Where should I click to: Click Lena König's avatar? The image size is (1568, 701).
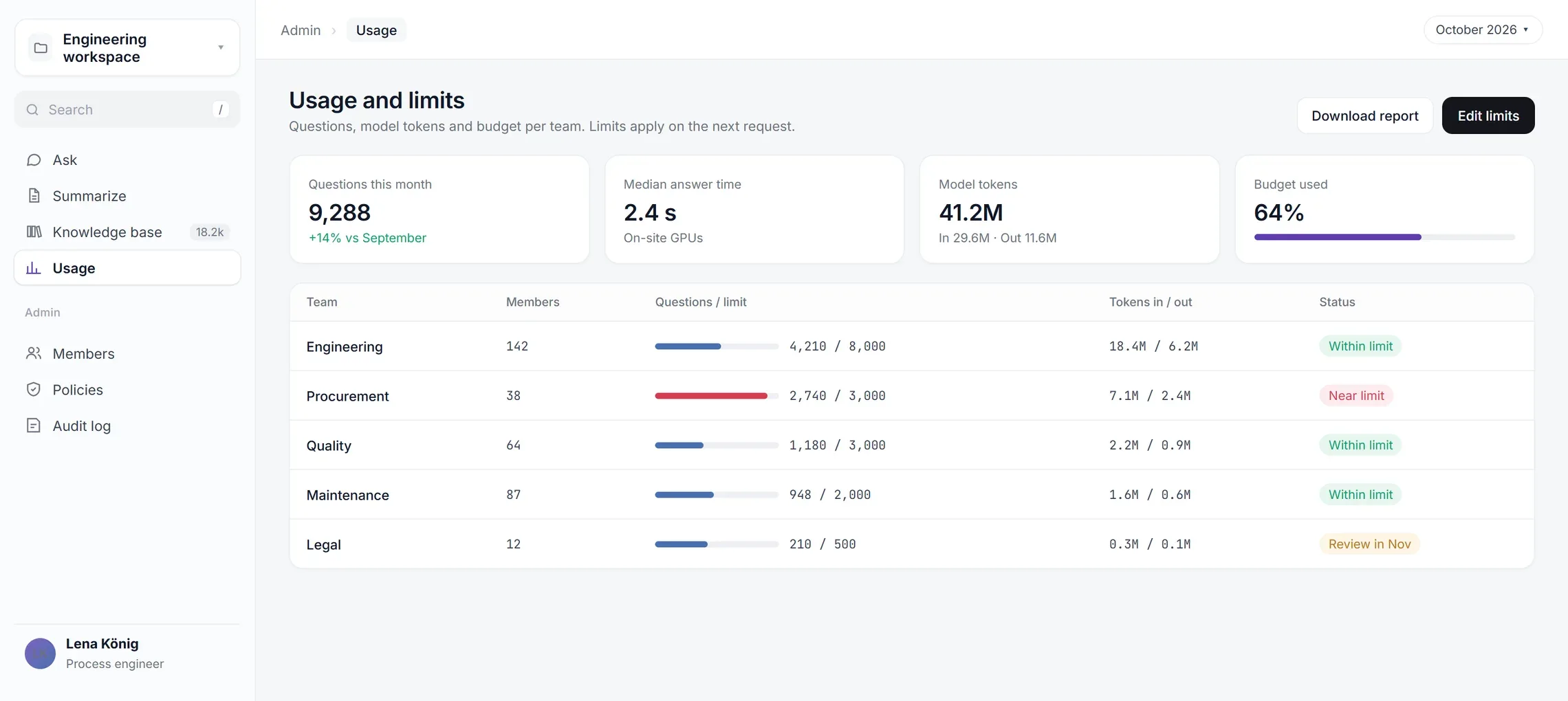(x=40, y=654)
